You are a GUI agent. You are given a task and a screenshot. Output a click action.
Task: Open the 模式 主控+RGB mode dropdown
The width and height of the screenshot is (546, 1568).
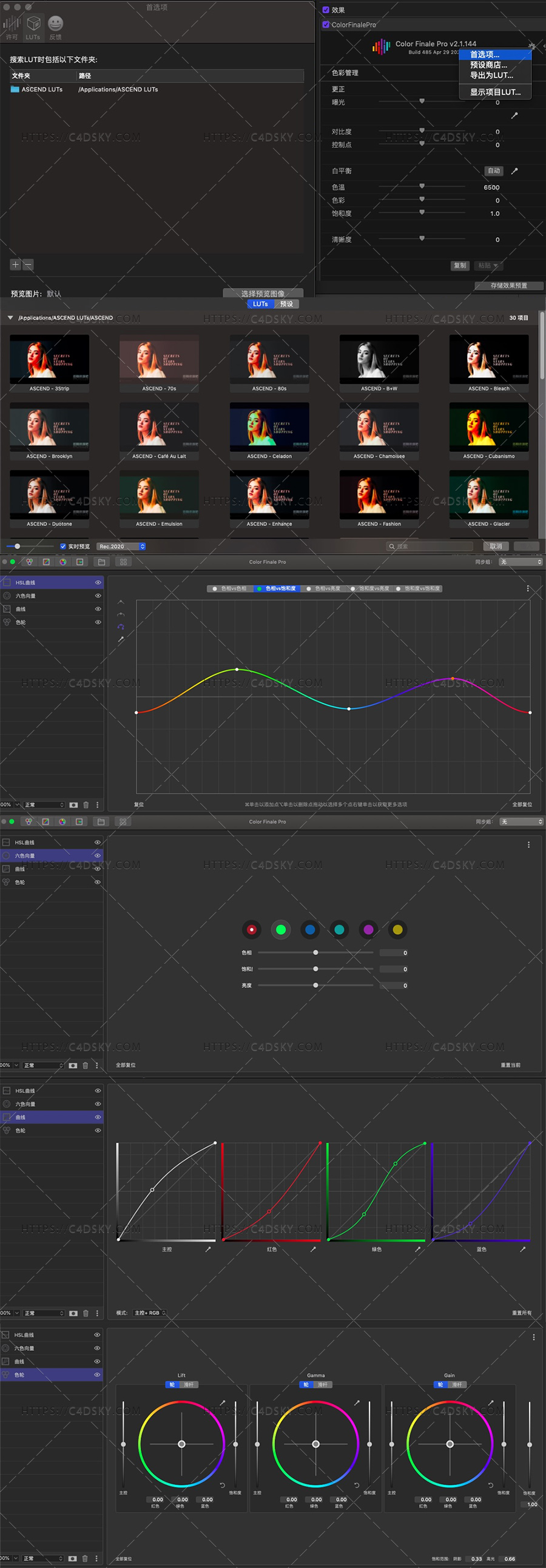tap(150, 1313)
